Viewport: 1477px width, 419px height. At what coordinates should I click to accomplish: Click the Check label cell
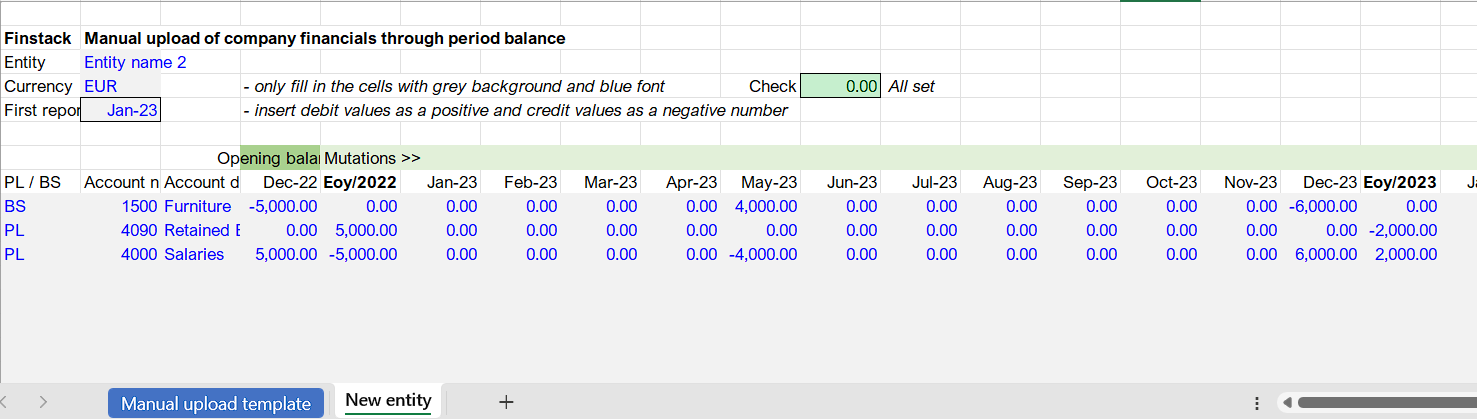click(x=760, y=86)
